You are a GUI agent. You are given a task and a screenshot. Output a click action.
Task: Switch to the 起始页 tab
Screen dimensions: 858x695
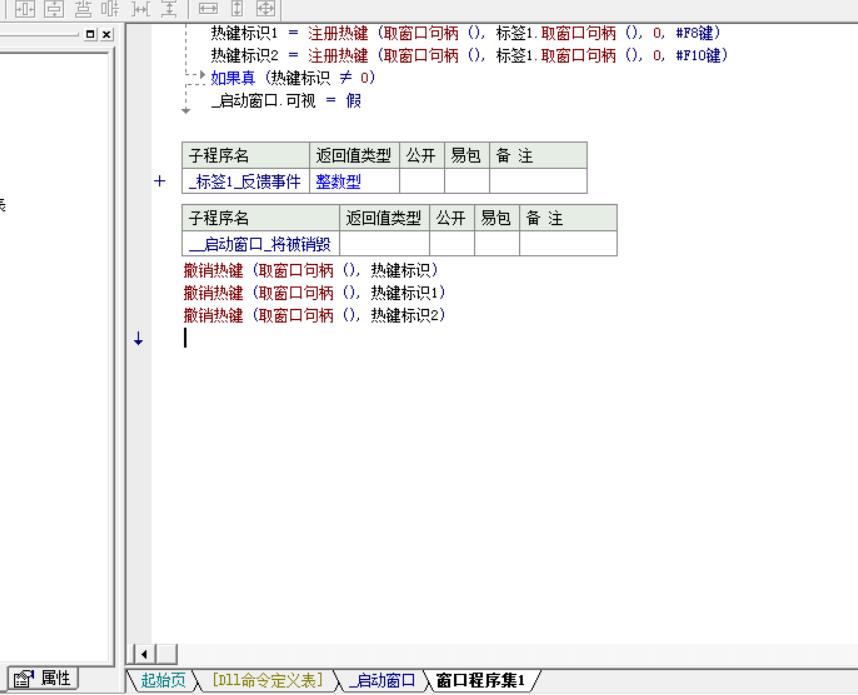tap(163, 680)
